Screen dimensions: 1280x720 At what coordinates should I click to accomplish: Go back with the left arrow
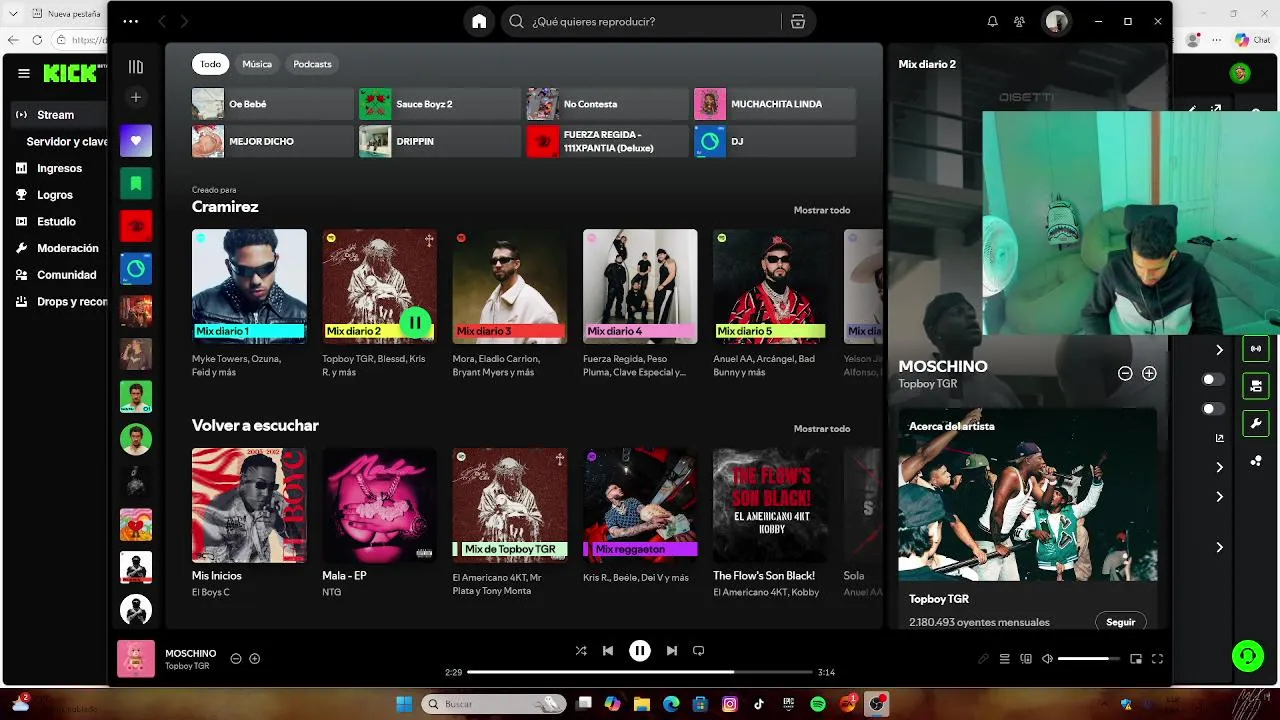(x=162, y=21)
